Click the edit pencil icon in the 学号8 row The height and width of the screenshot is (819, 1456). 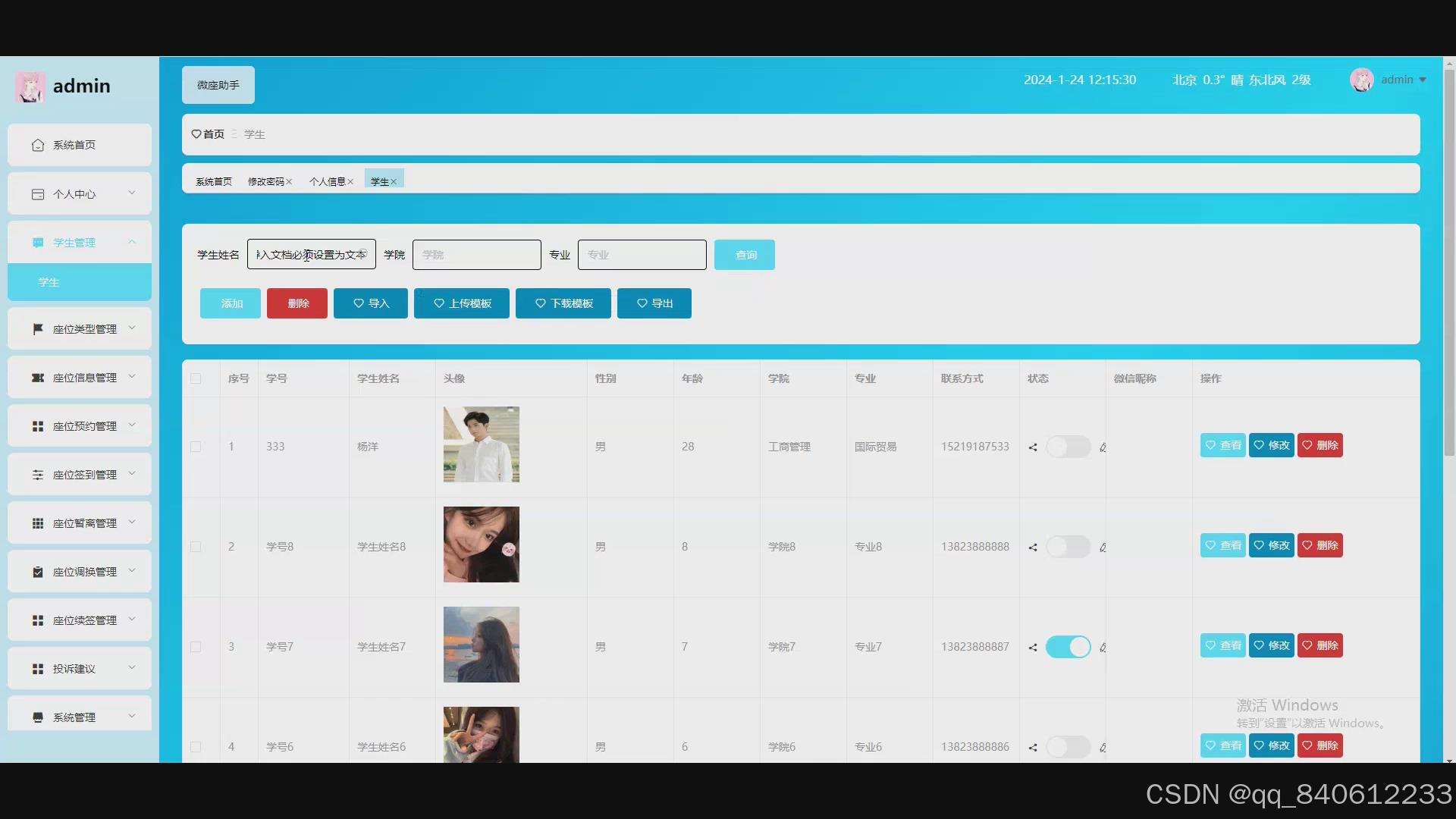(1103, 548)
